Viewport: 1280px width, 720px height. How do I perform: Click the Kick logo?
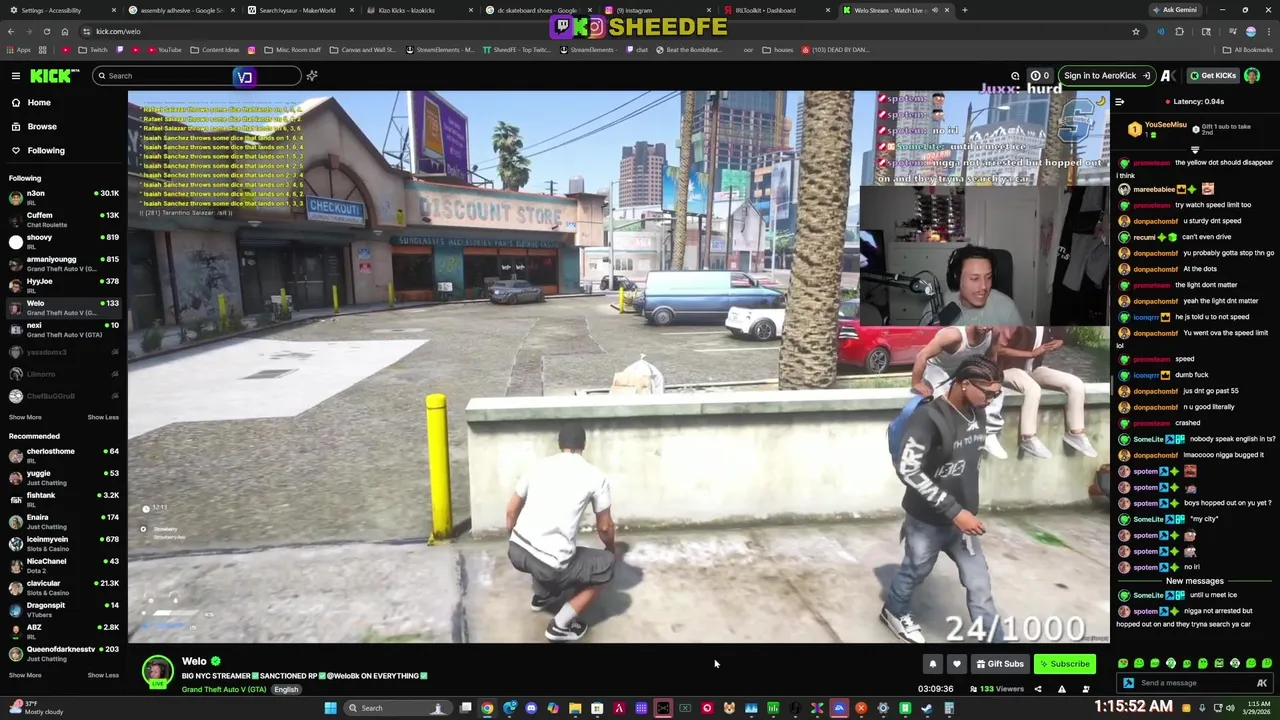[54, 76]
